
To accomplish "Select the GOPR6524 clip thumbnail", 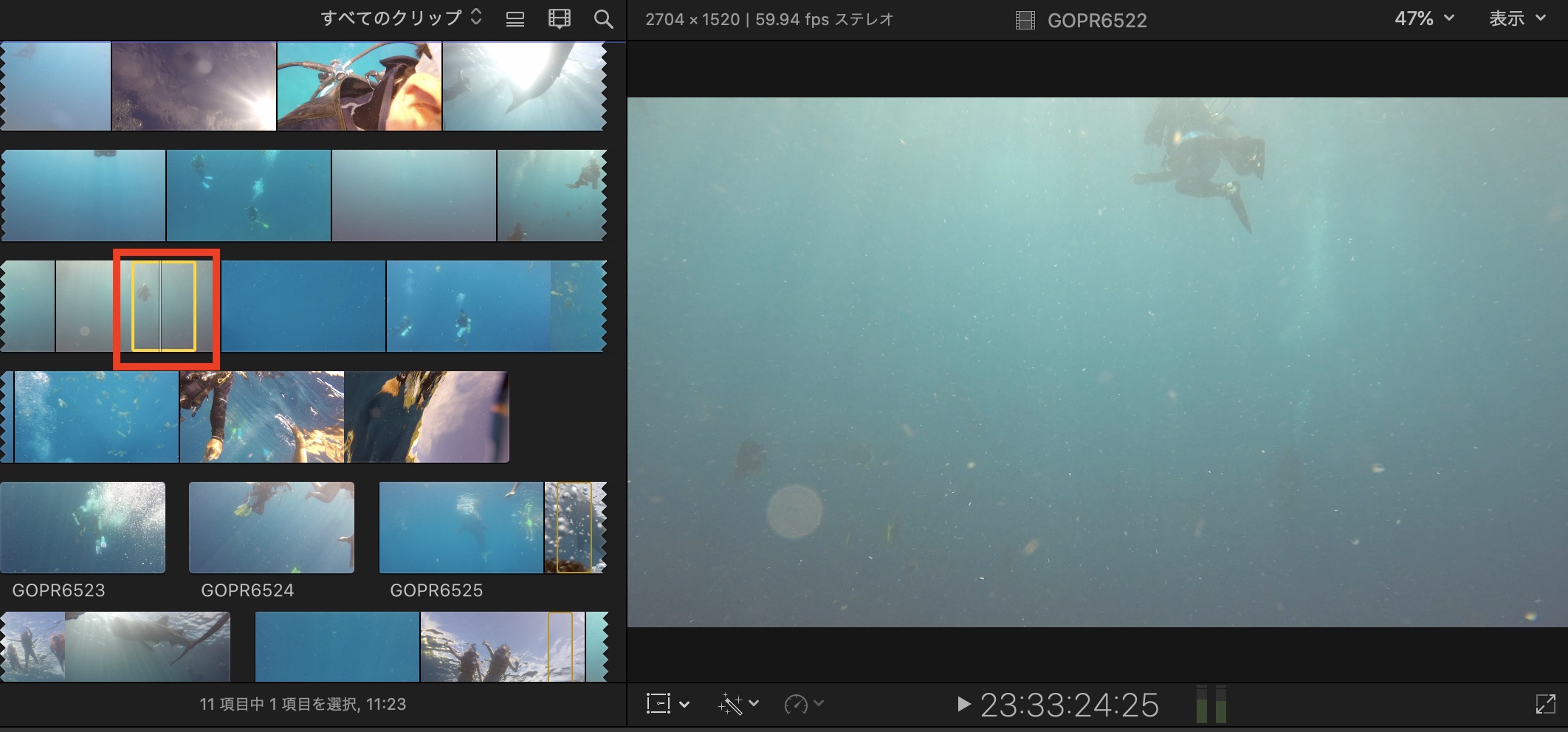I will pos(272,528).
